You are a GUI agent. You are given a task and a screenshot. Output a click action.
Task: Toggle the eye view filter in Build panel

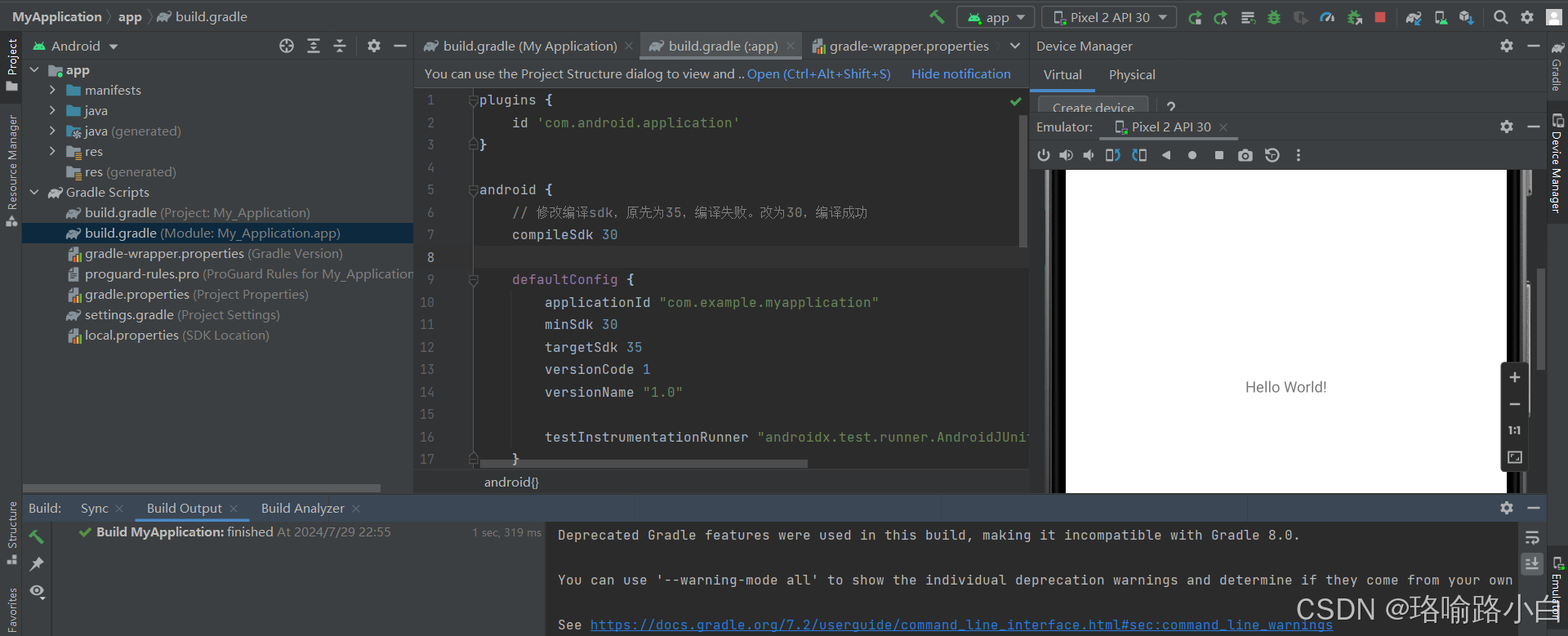(38, 591)
